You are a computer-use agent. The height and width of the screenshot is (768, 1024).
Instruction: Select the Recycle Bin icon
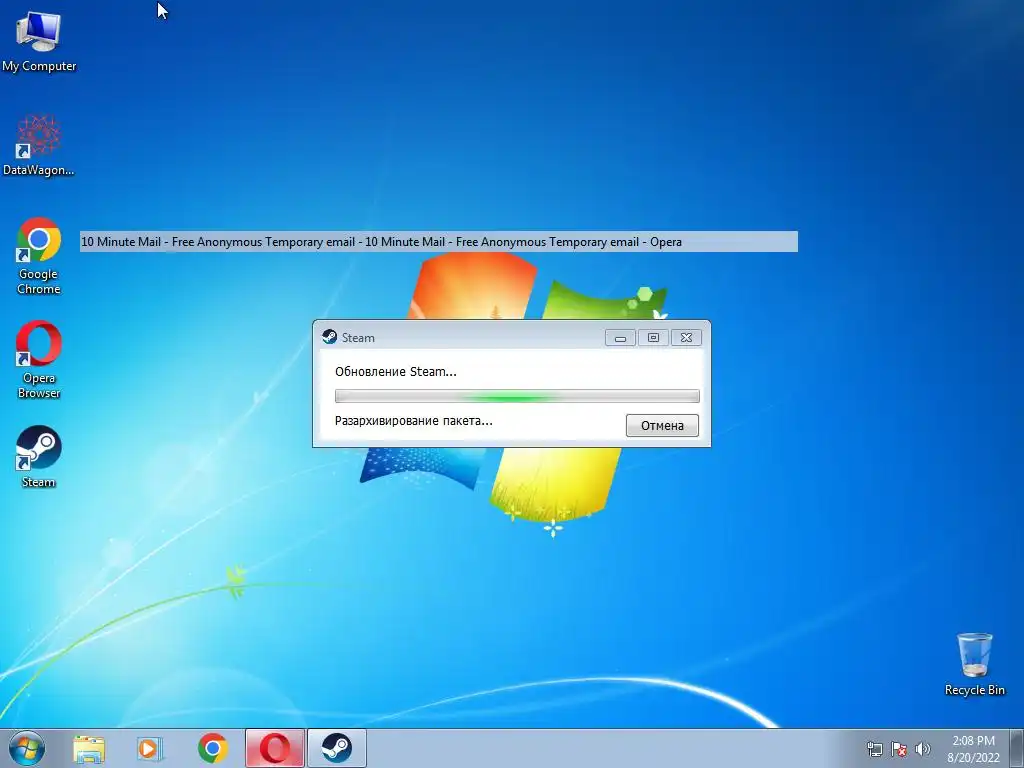click(x=974, y=664)
